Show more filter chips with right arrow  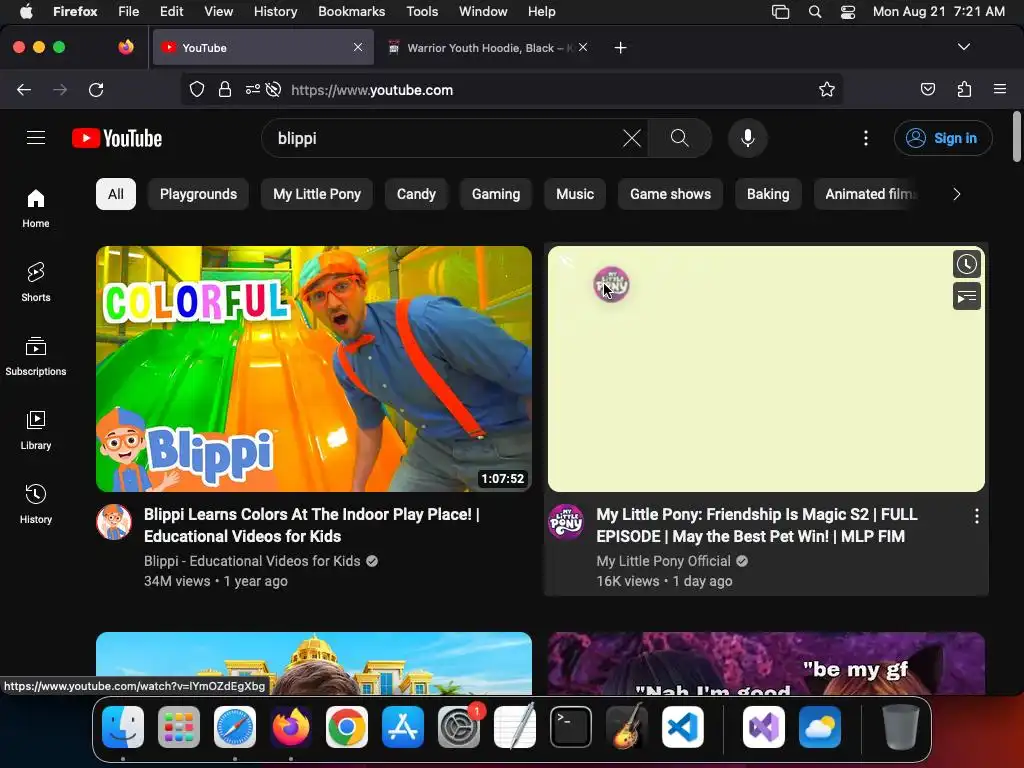point(956,194)
